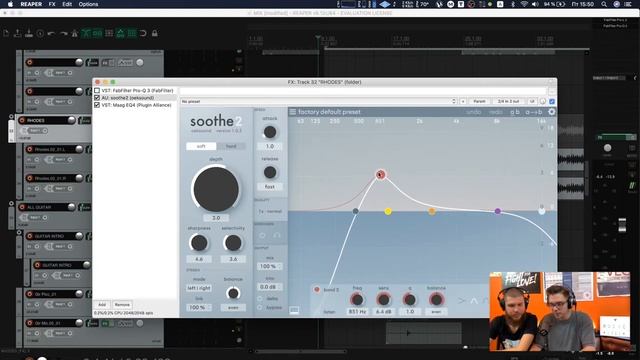
Task: Enable the delta listen toggle
Action: pyautogui.click(x=260, y=299)
